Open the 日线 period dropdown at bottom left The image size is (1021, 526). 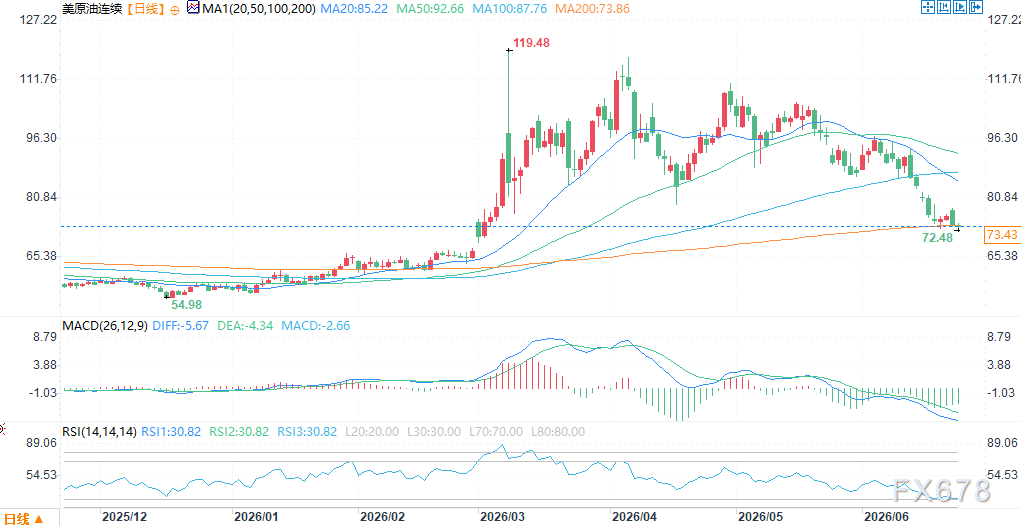tap(23, 519)
